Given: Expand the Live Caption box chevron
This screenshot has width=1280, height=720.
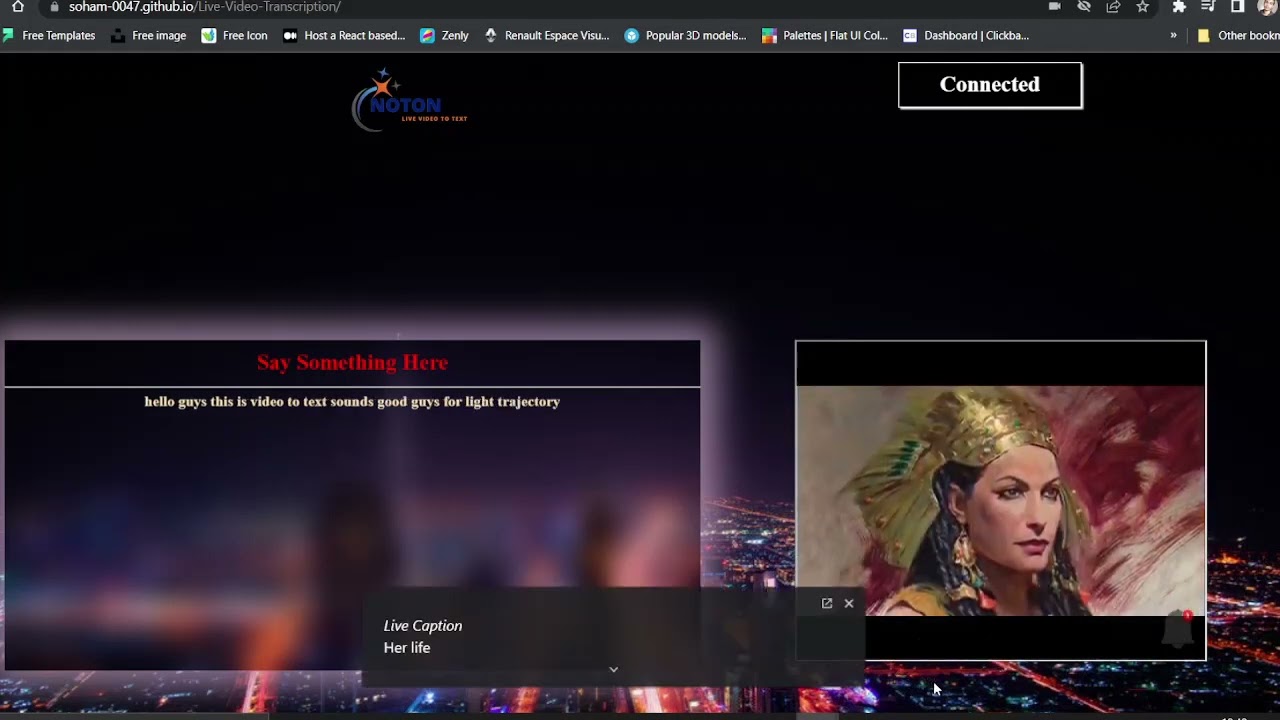Looking at the screenshot, I should point(613,669).
